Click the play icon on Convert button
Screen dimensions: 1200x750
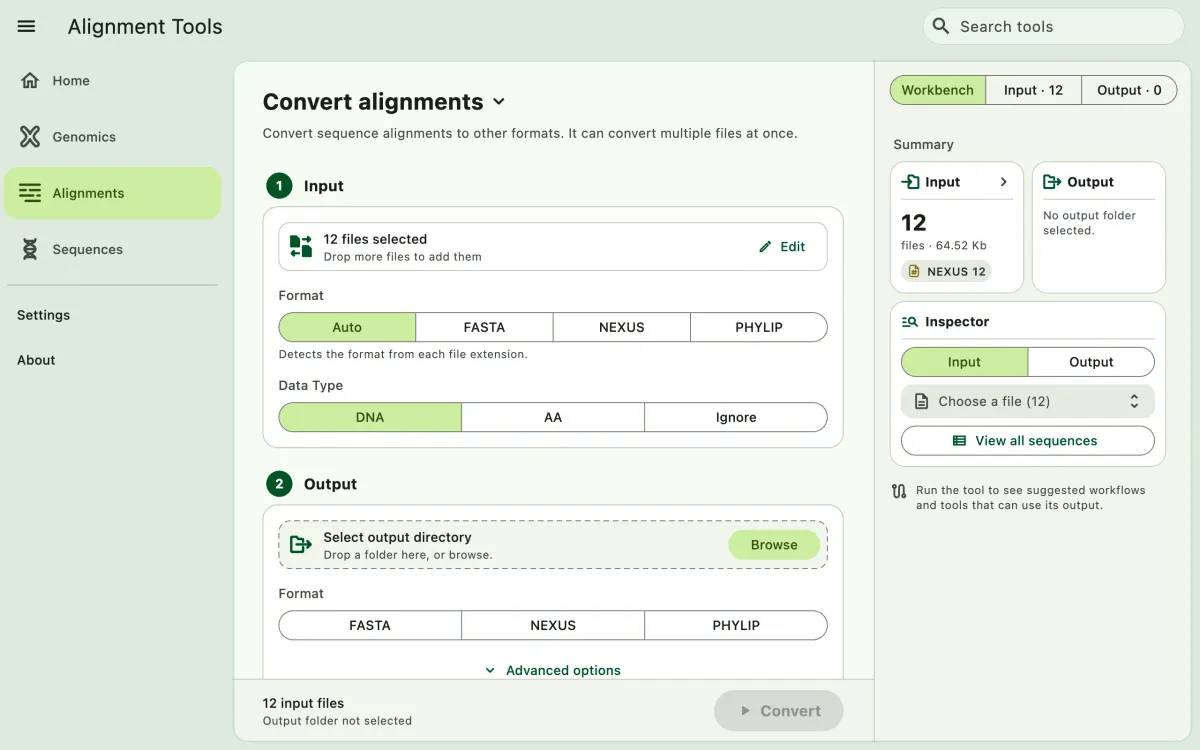[745, 711]
